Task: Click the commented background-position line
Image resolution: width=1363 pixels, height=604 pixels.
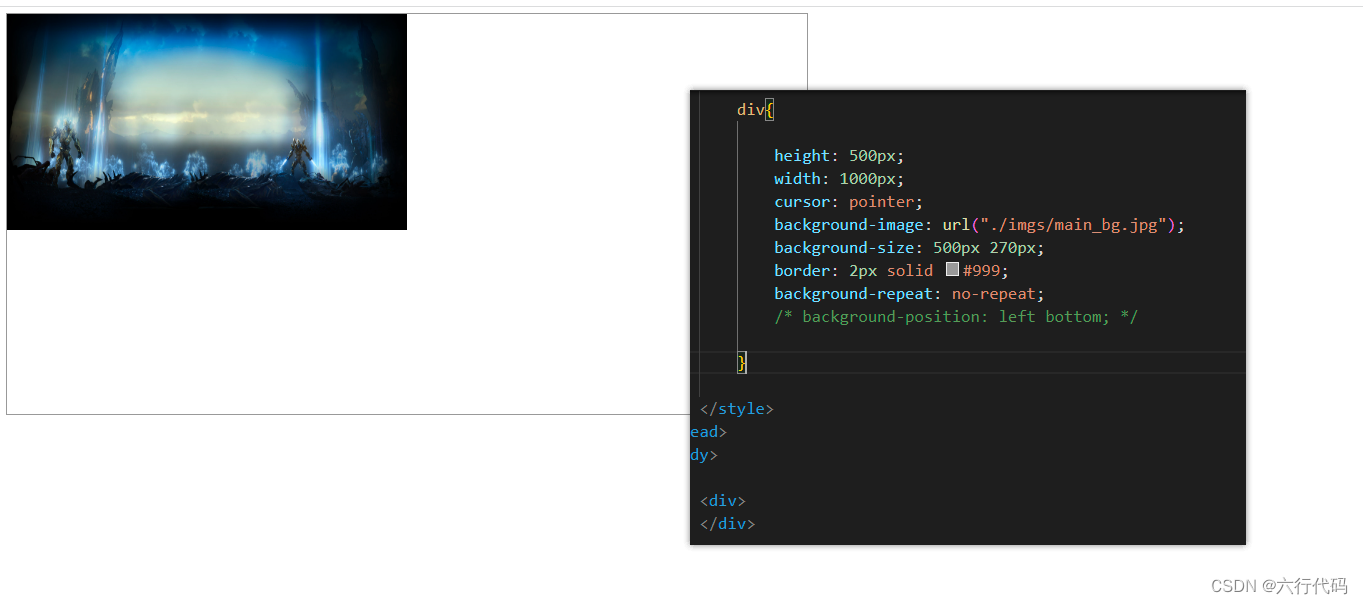Action: tap(956, 316)
